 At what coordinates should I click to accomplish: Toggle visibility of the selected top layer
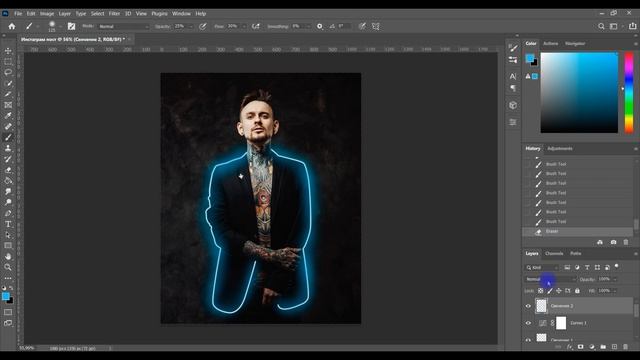tap(528, 306)
